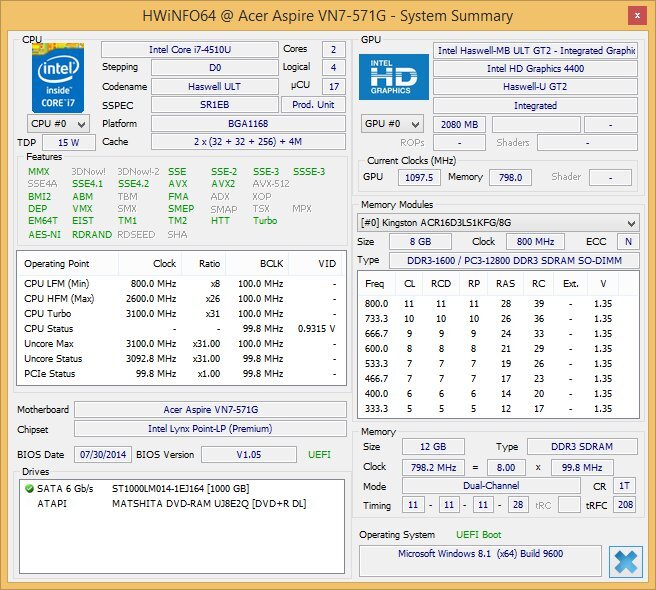Click the BIOS version V1.05 field
Image resolution: width=656 pixels, height=590 pixels.
[249, 454]
